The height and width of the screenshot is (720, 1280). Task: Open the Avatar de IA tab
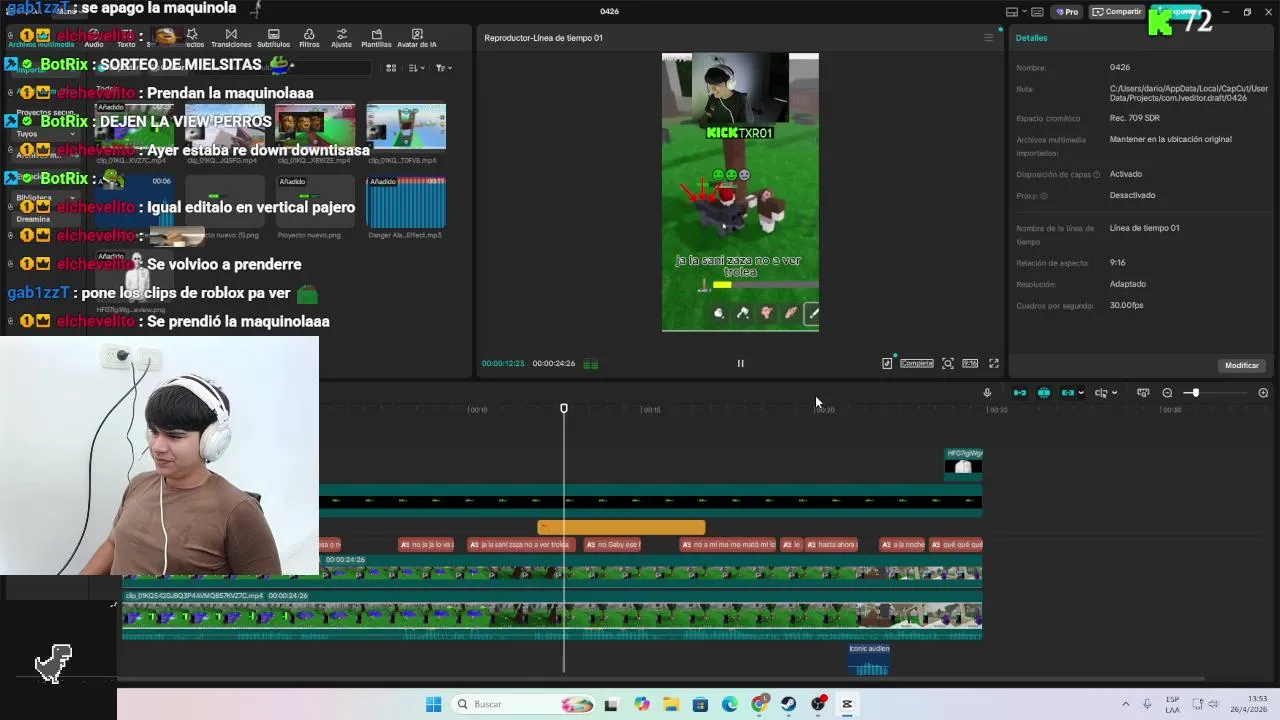pos(417,38)
